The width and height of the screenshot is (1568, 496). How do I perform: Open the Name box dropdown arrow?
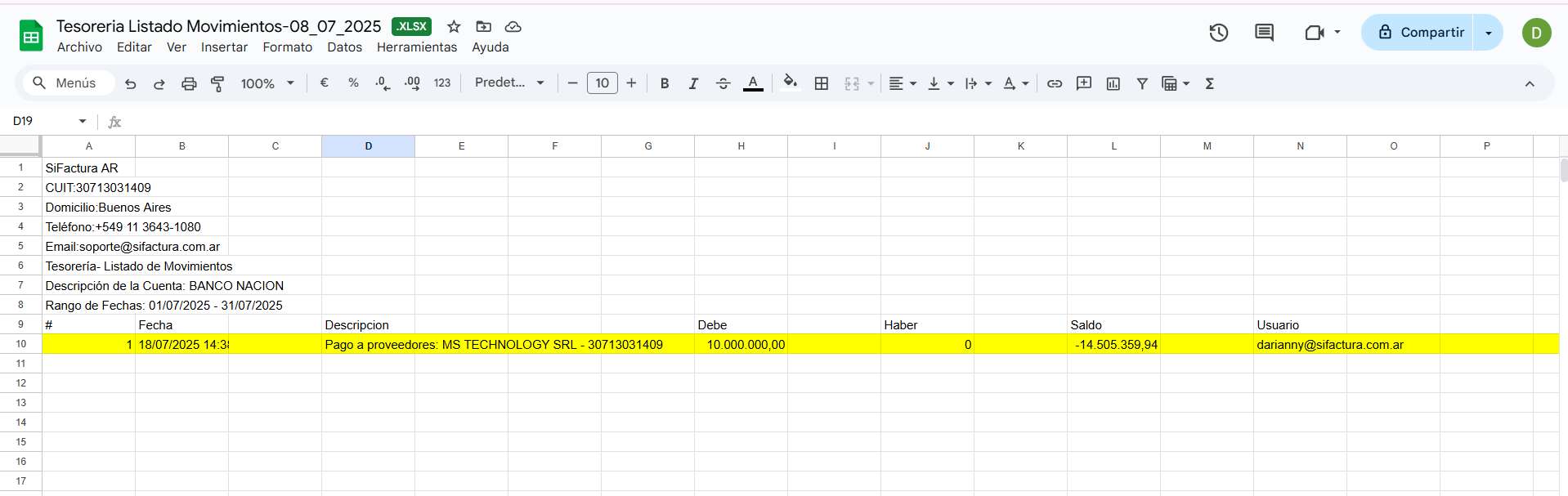[83, 121]
